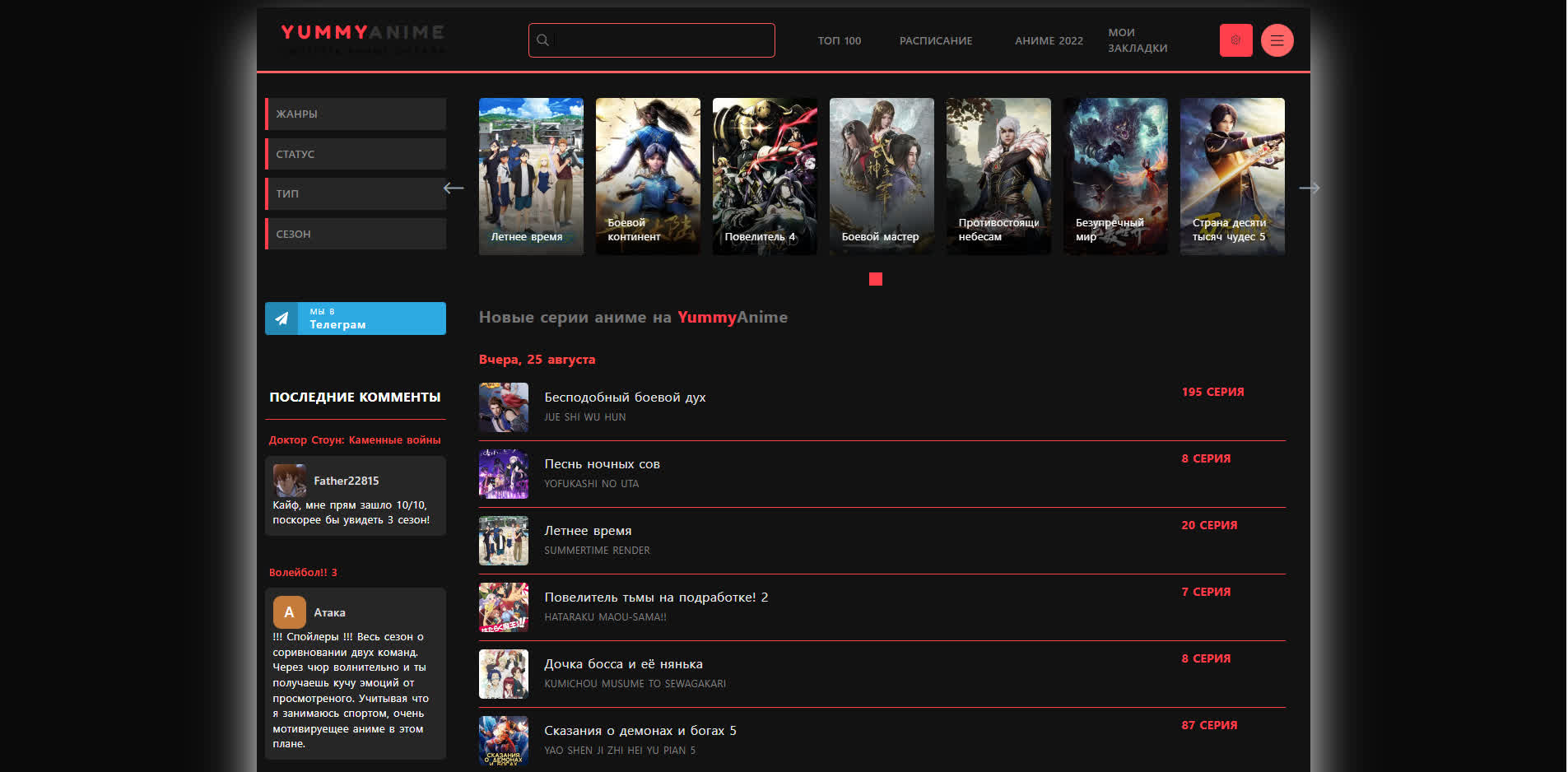Viewport: 1568px width, 772px height.
Task: Click Father22815's avatar picture
Action: (288, 481)
